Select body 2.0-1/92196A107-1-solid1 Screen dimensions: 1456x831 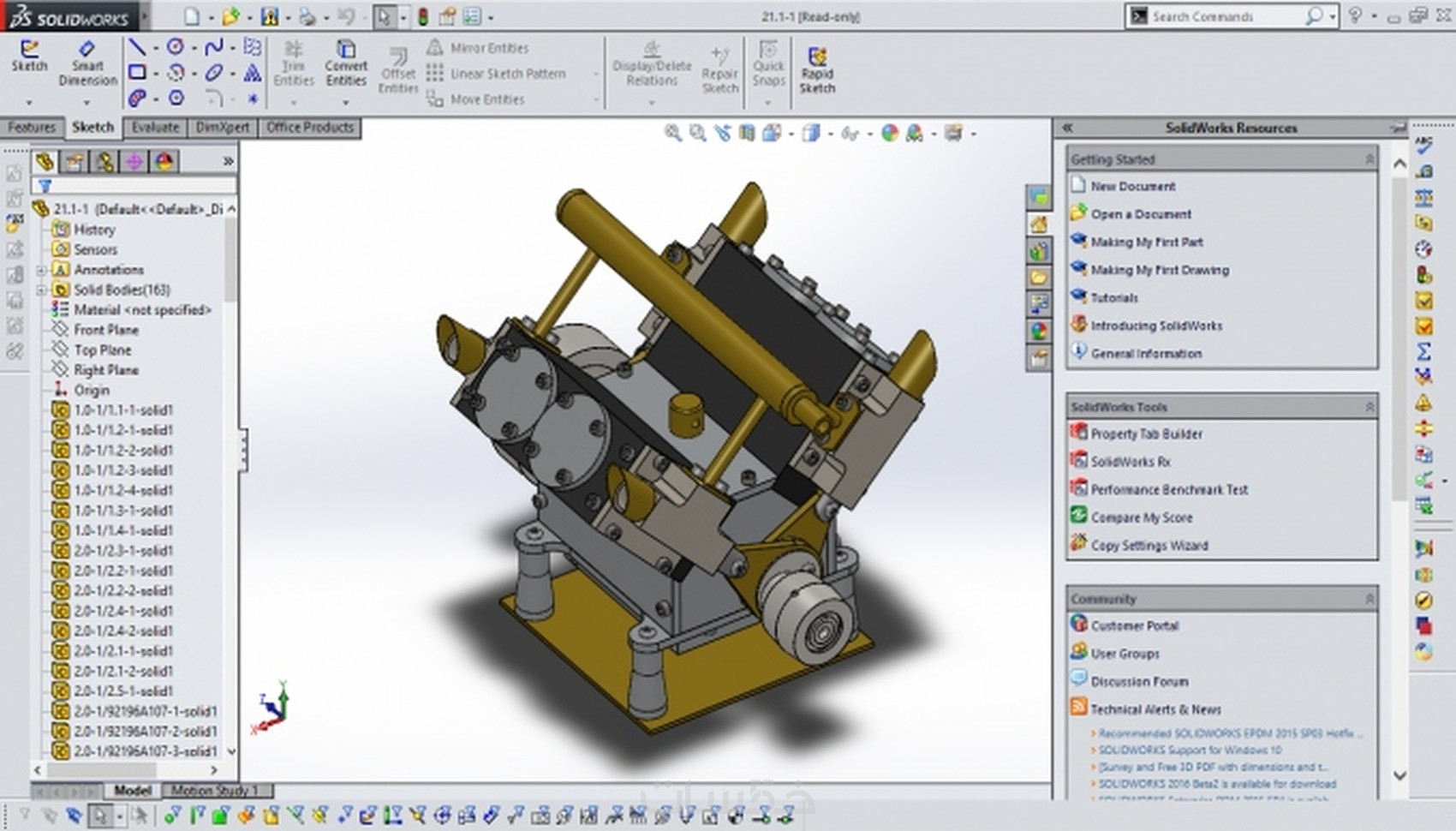pyautogui.click(x=145, y=711)
